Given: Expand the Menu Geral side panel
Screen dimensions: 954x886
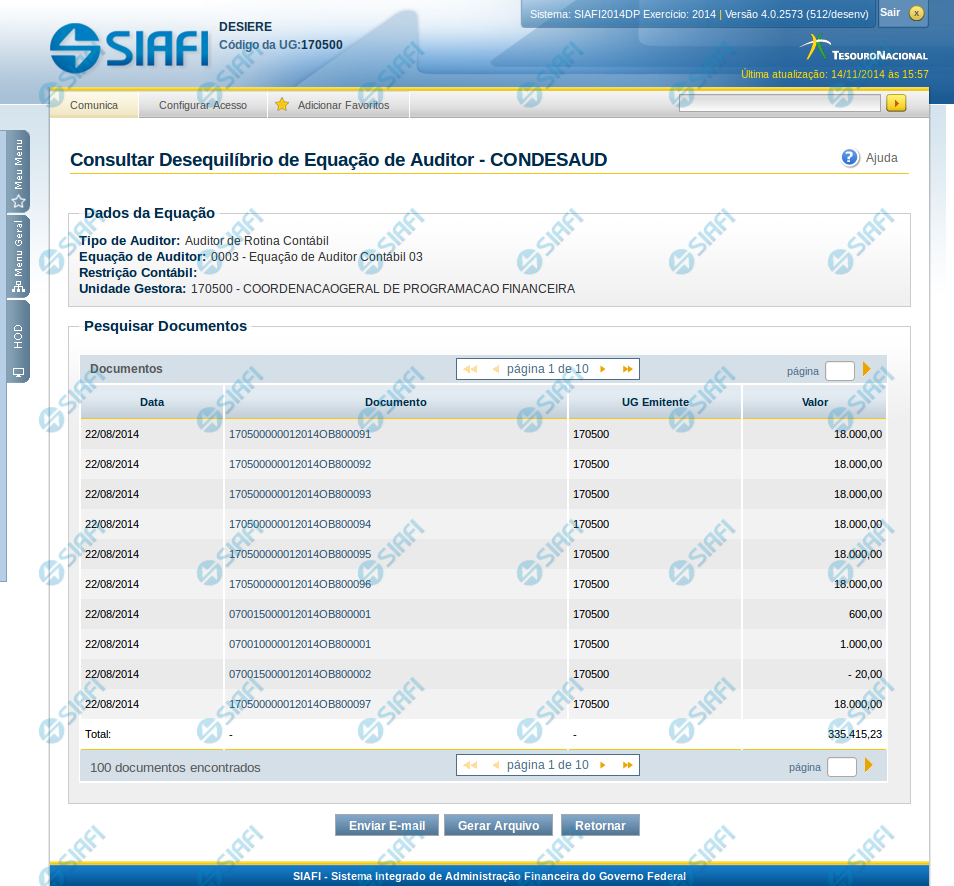Looking at the screenshot, I should click(18, 257).
